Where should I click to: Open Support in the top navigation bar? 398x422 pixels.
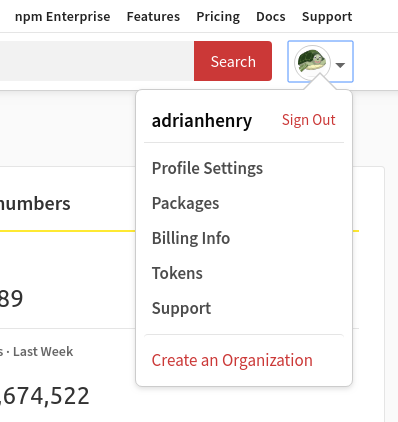point(327,16)
